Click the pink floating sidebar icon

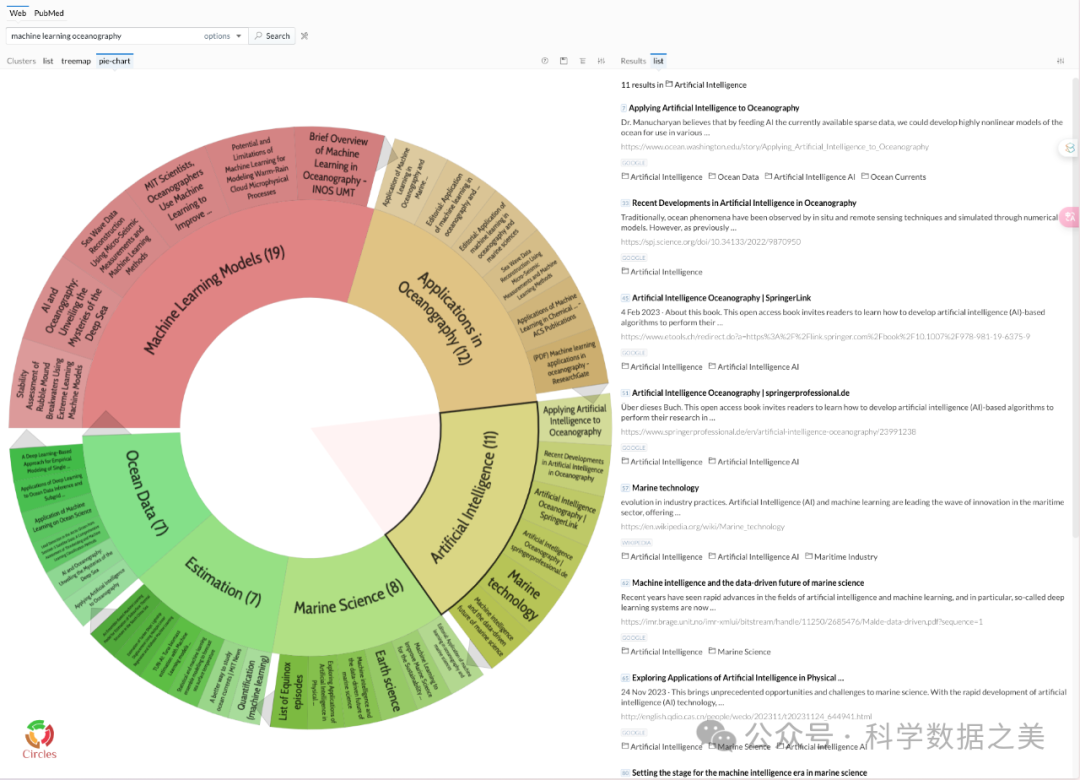pos(1069,216)
